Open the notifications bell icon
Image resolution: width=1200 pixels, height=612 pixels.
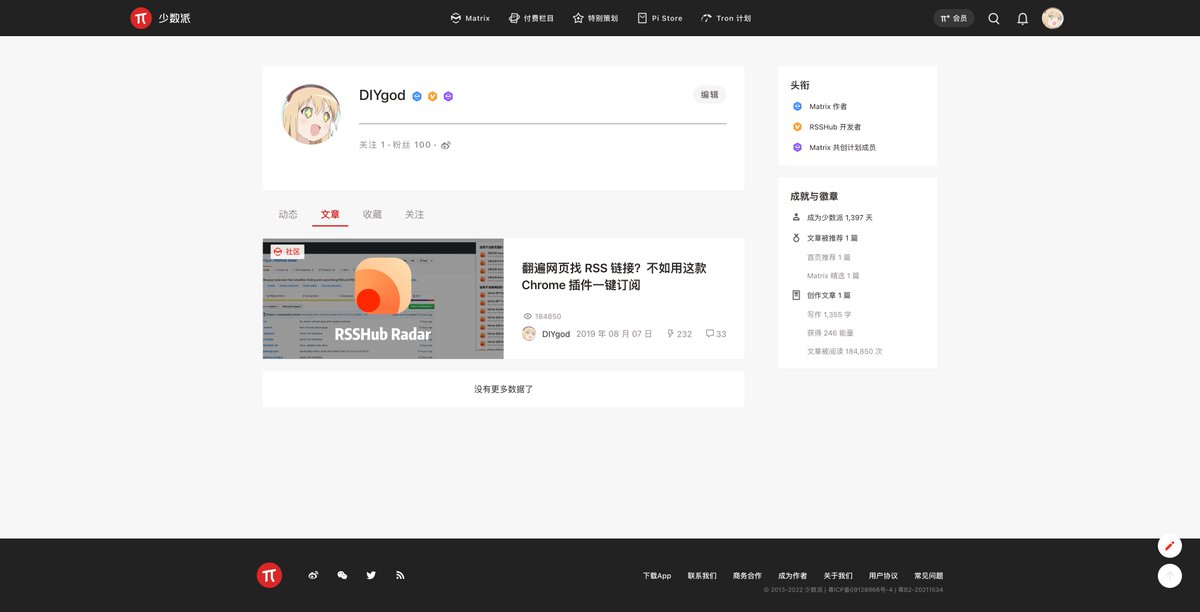tap(1023, 18)
